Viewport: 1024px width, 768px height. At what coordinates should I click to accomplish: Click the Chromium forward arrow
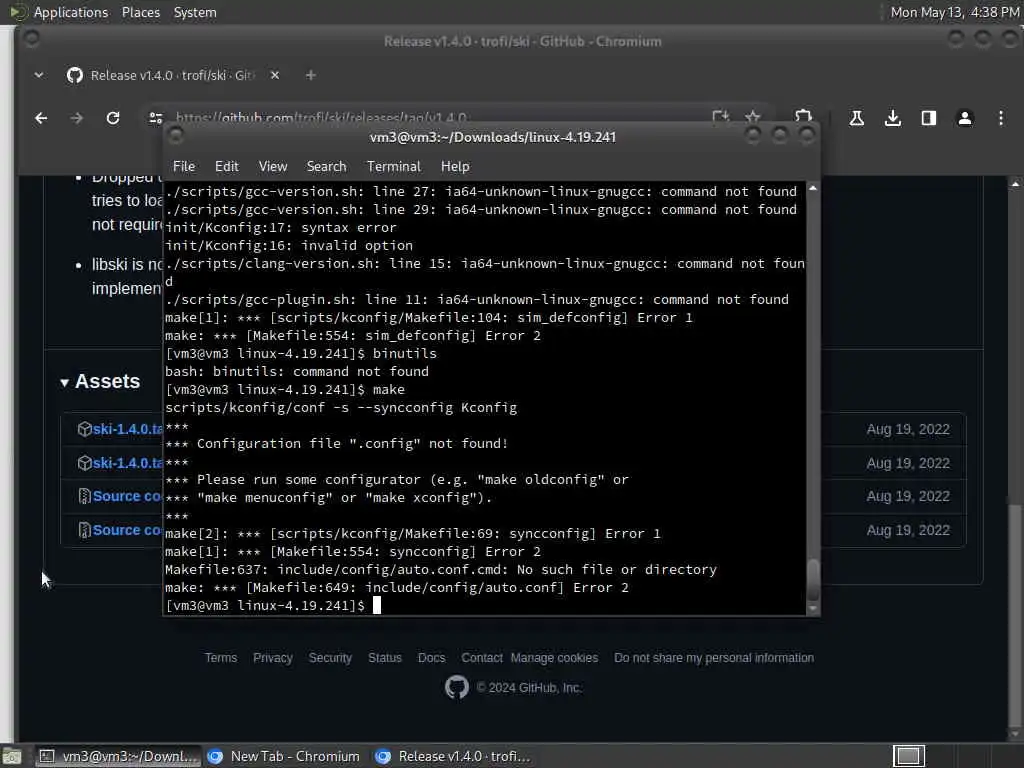click(x=76, y=118)
